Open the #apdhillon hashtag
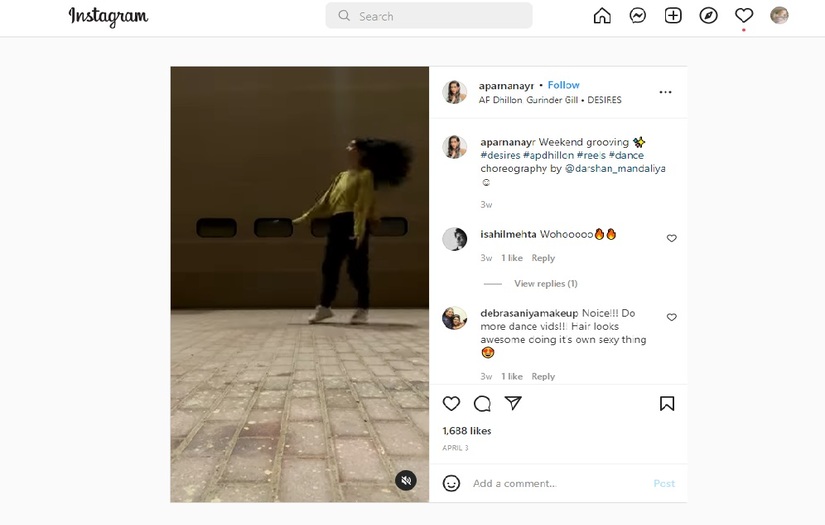The image size is (825, 525). pos(548,155)
